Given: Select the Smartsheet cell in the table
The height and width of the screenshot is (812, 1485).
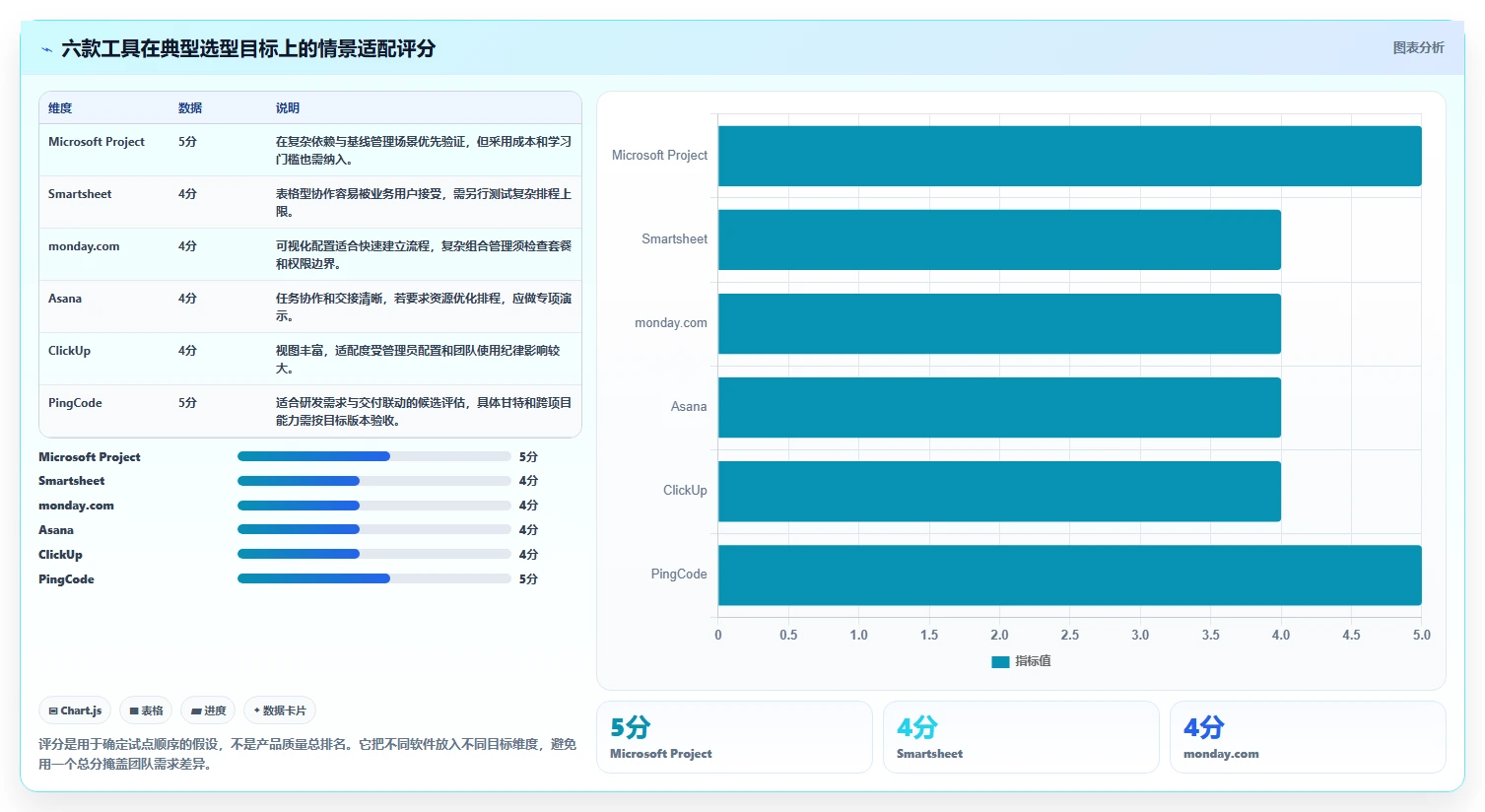Looking at the screenshot, I should (x=80, y=194).
